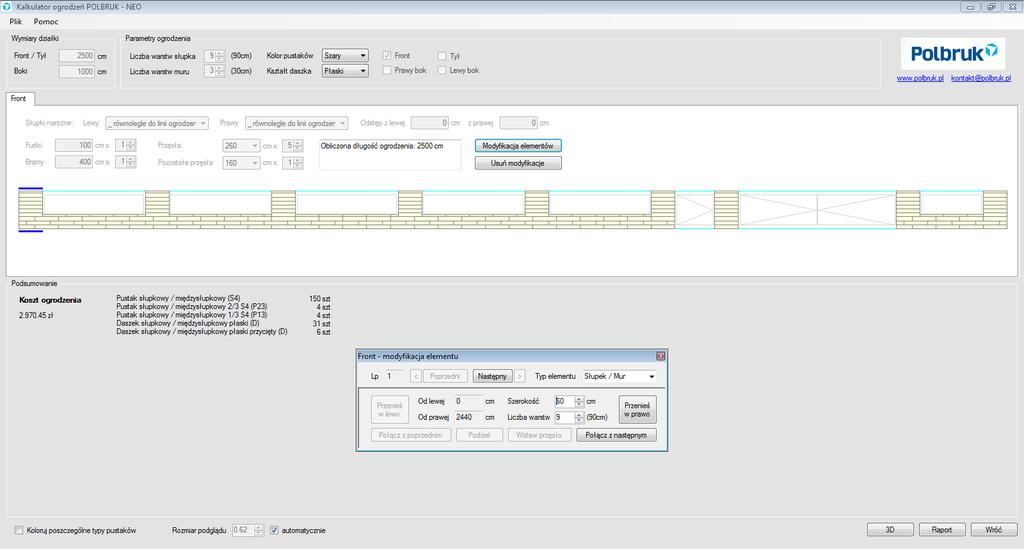The image size is (1024, 549).
Task: Click the Raport button
Action: (942, 529)
